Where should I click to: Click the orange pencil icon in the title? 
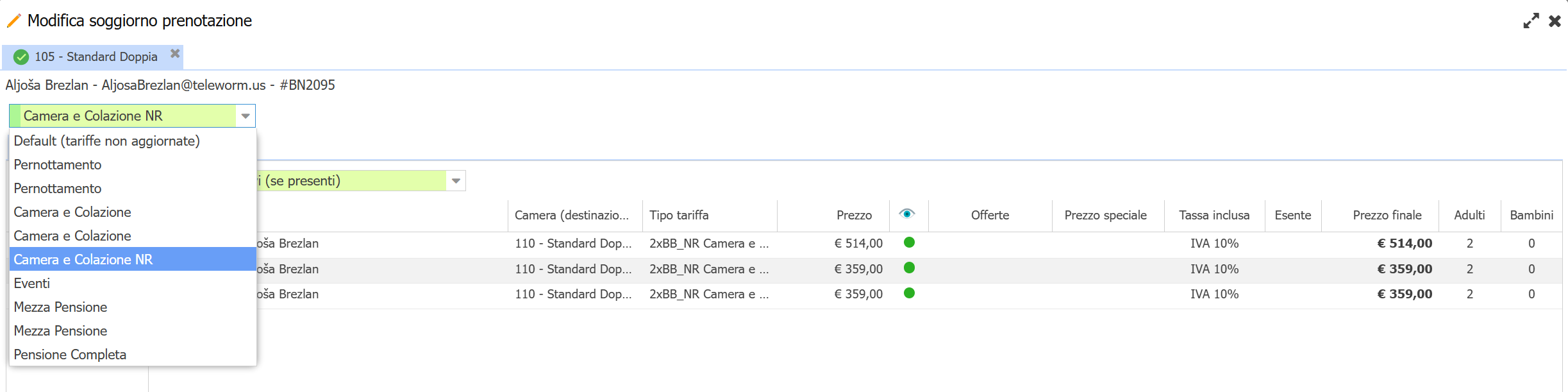point(13,21)
